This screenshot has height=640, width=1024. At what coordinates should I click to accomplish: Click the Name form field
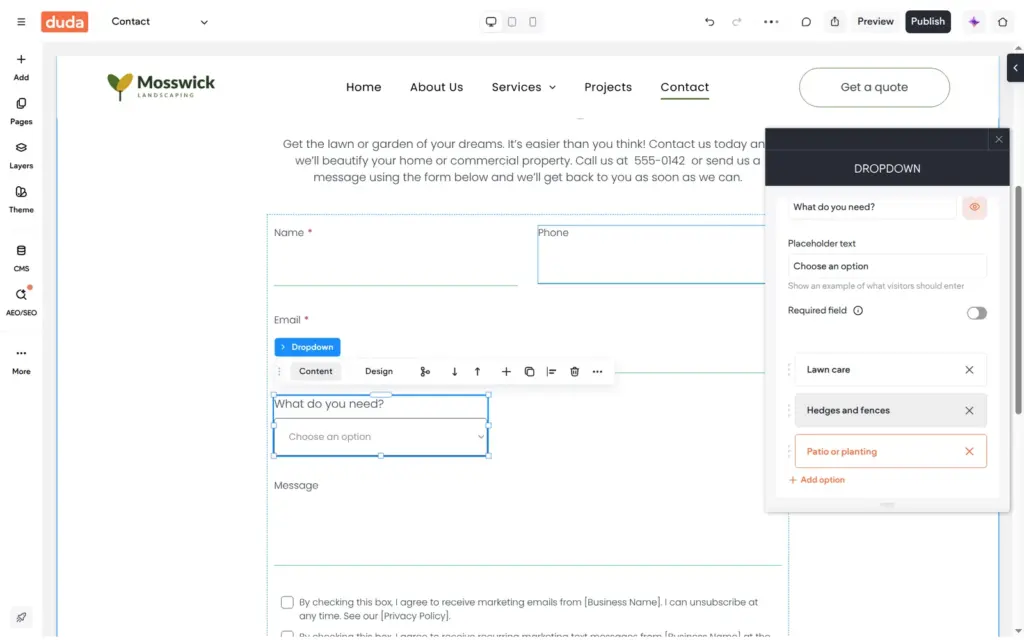click(396, 256)
